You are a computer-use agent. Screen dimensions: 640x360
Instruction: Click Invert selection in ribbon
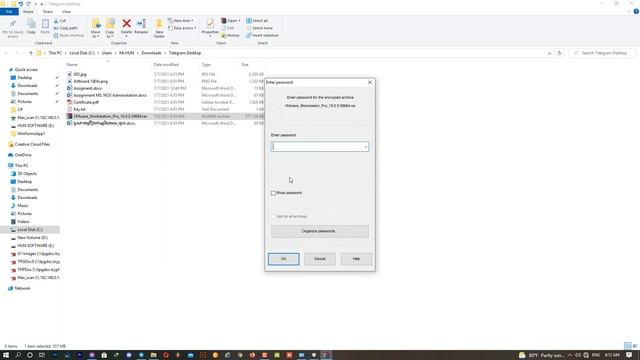pyautogui.click(x=262, y=36)
